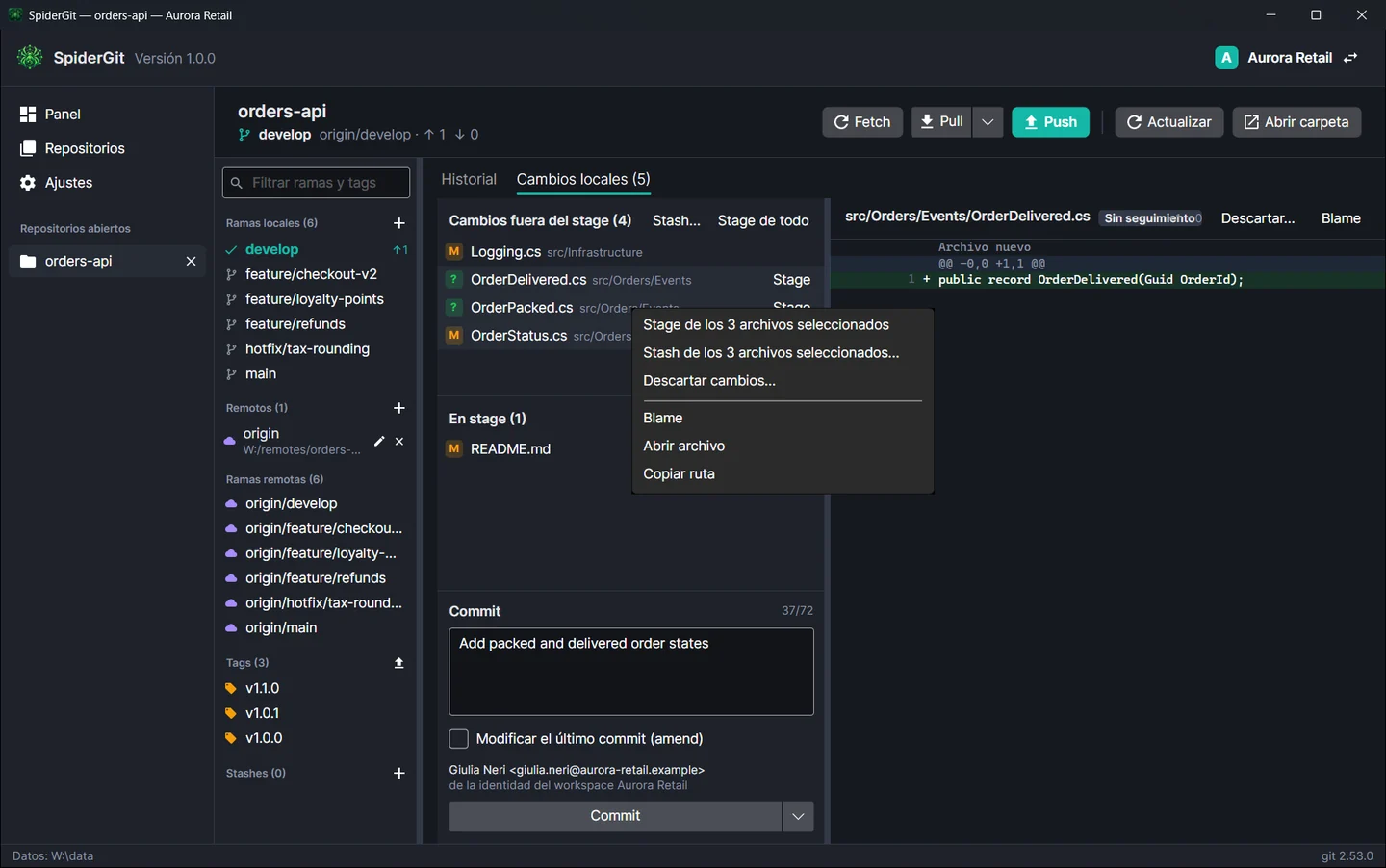Click the SpiderGit spider logo
Screen dimensions: 1386x868
point(30,58)
